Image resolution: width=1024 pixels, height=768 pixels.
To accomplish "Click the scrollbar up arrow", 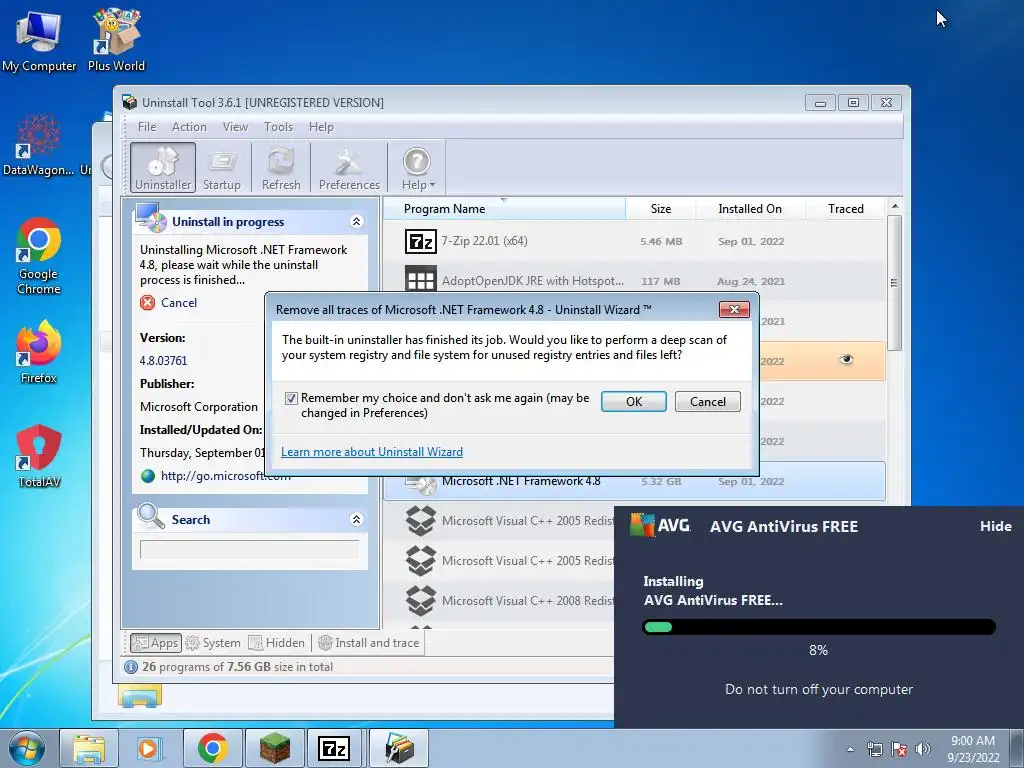I will 895,206.
